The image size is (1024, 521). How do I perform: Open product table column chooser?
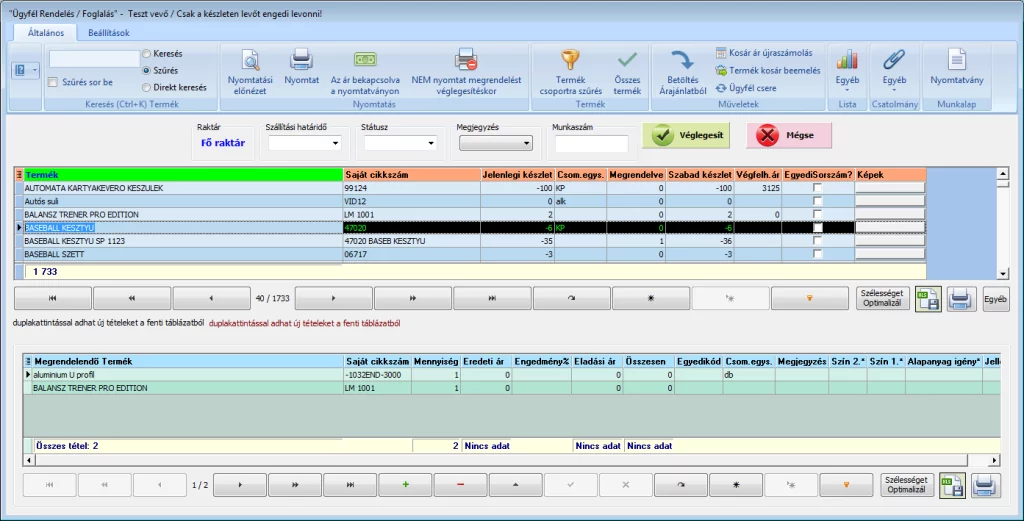coord(19,174)
